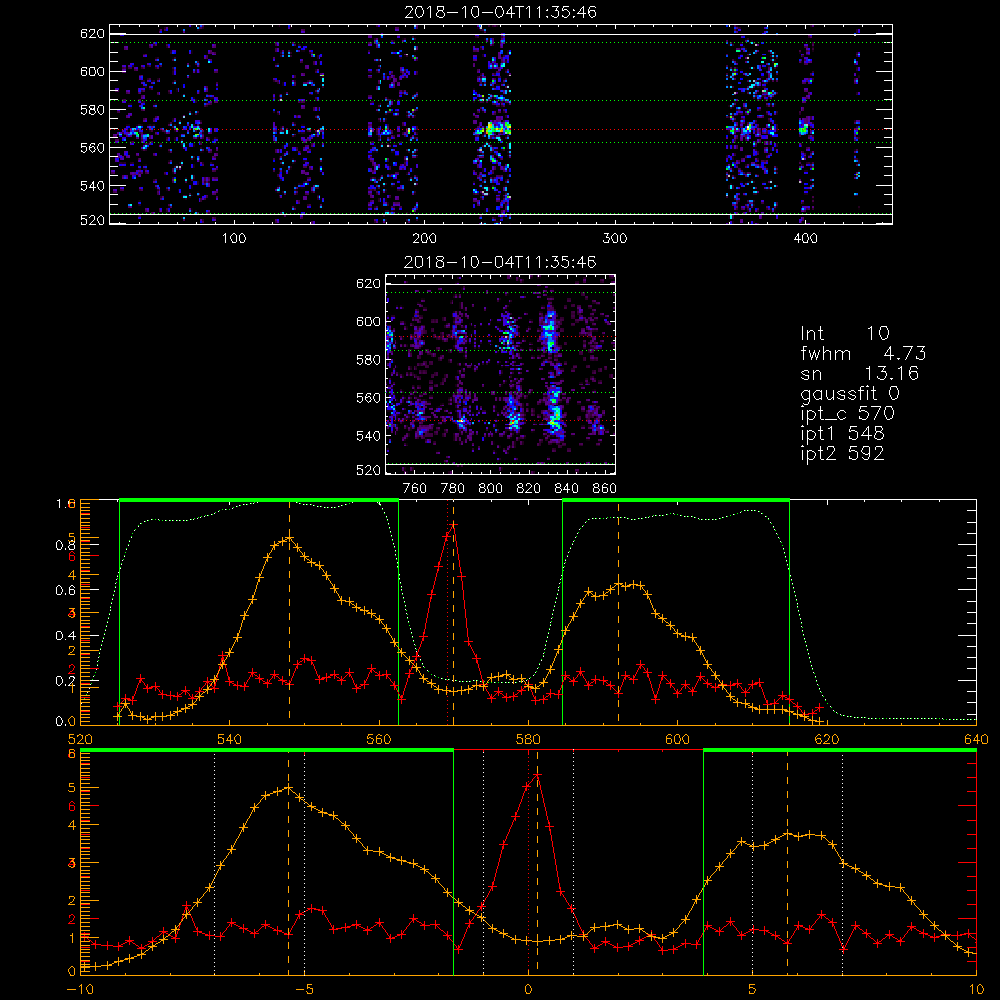Click x-axis label 780 on middle spectrogram
The height and width of the screenshot is (1000, 1000).
(x=453, y=489)
